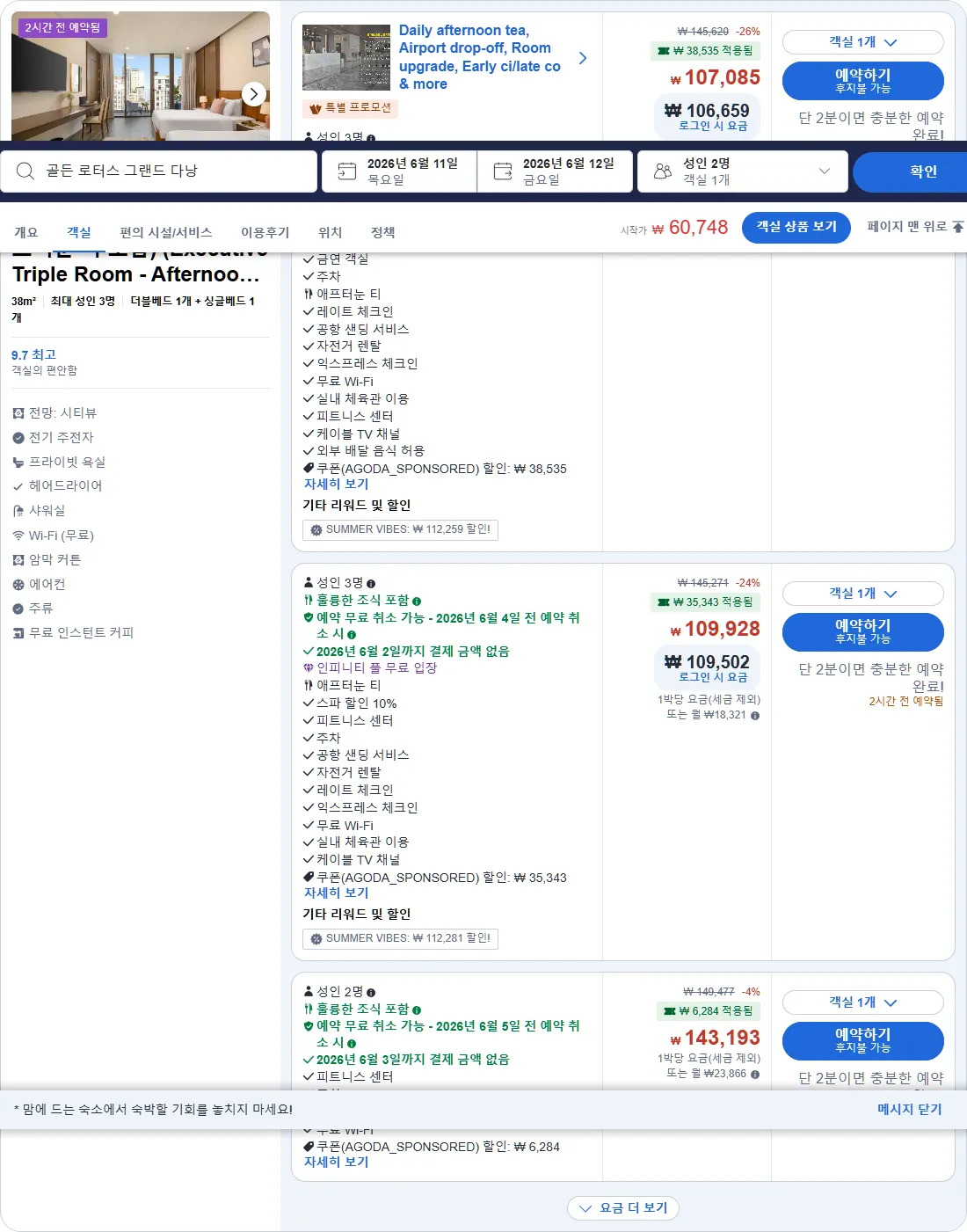
Task: Click the check-out calendar icon
Action: click(503, 171)
